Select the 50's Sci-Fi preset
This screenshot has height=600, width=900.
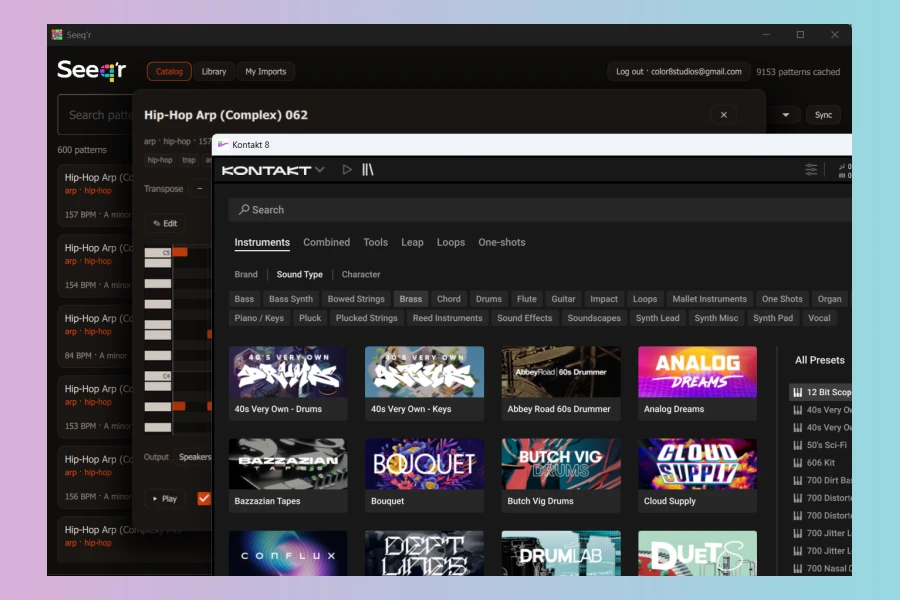pyautogui.click(x=821, y=445)
